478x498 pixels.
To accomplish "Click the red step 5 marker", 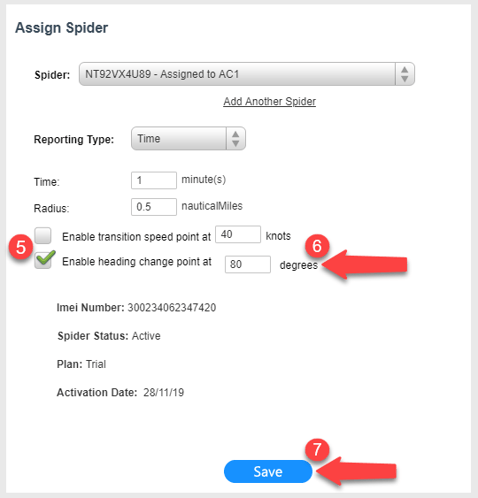I will coord(21,248).
